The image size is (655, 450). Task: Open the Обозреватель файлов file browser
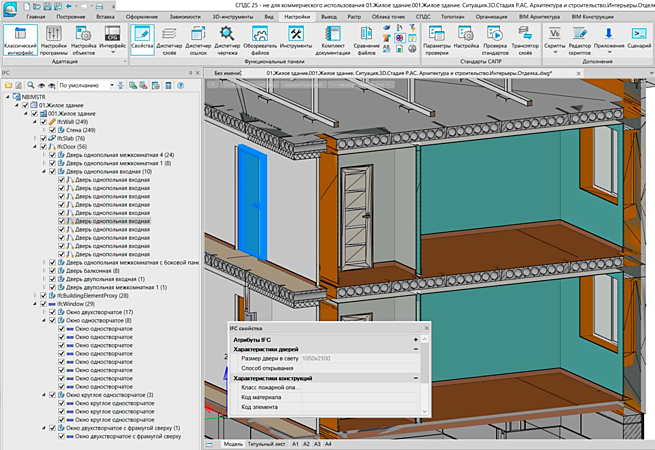click(260, 40)
